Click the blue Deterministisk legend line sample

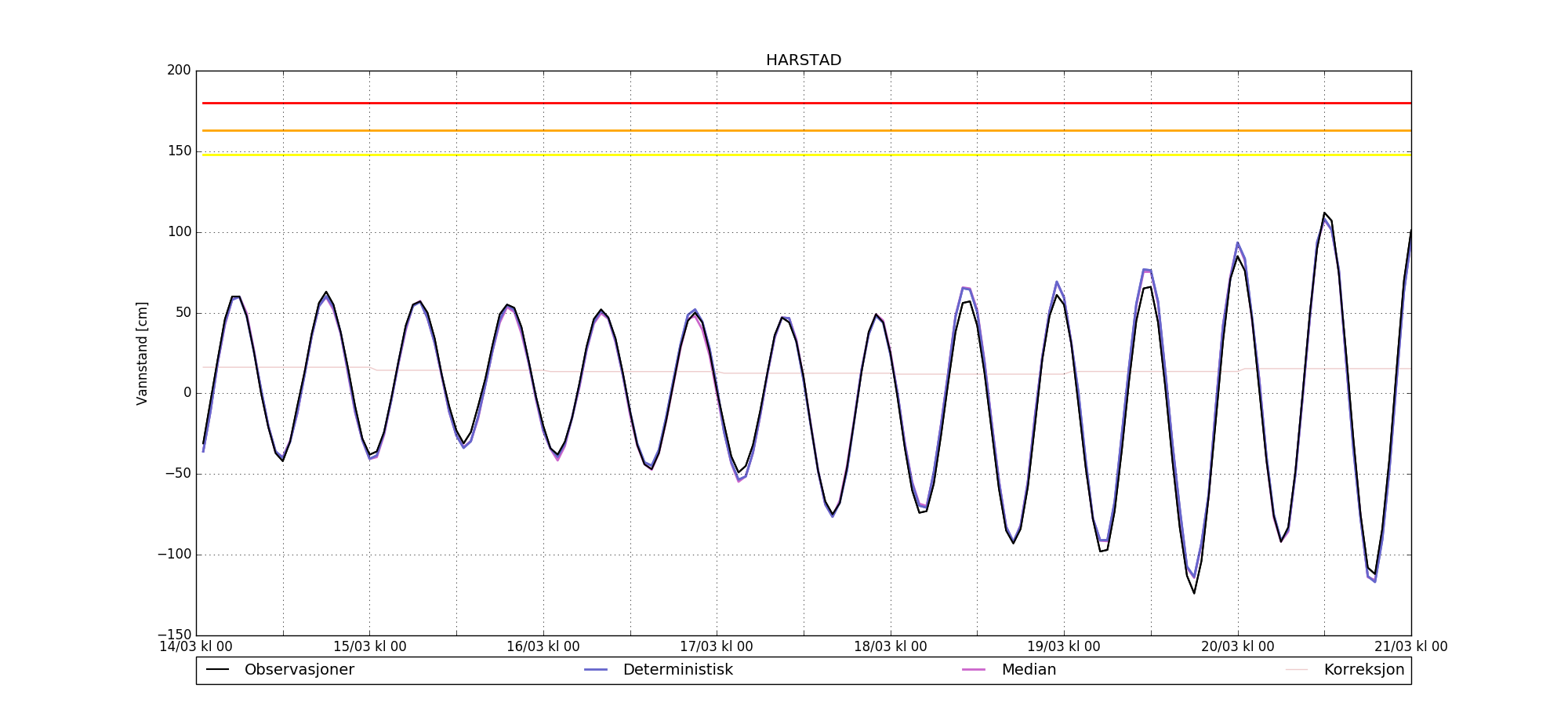(596, 670)
